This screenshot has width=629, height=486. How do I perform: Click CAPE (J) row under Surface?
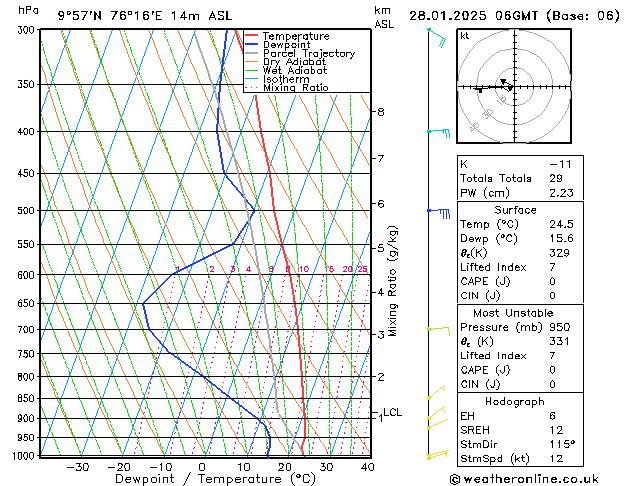point(520,281)
